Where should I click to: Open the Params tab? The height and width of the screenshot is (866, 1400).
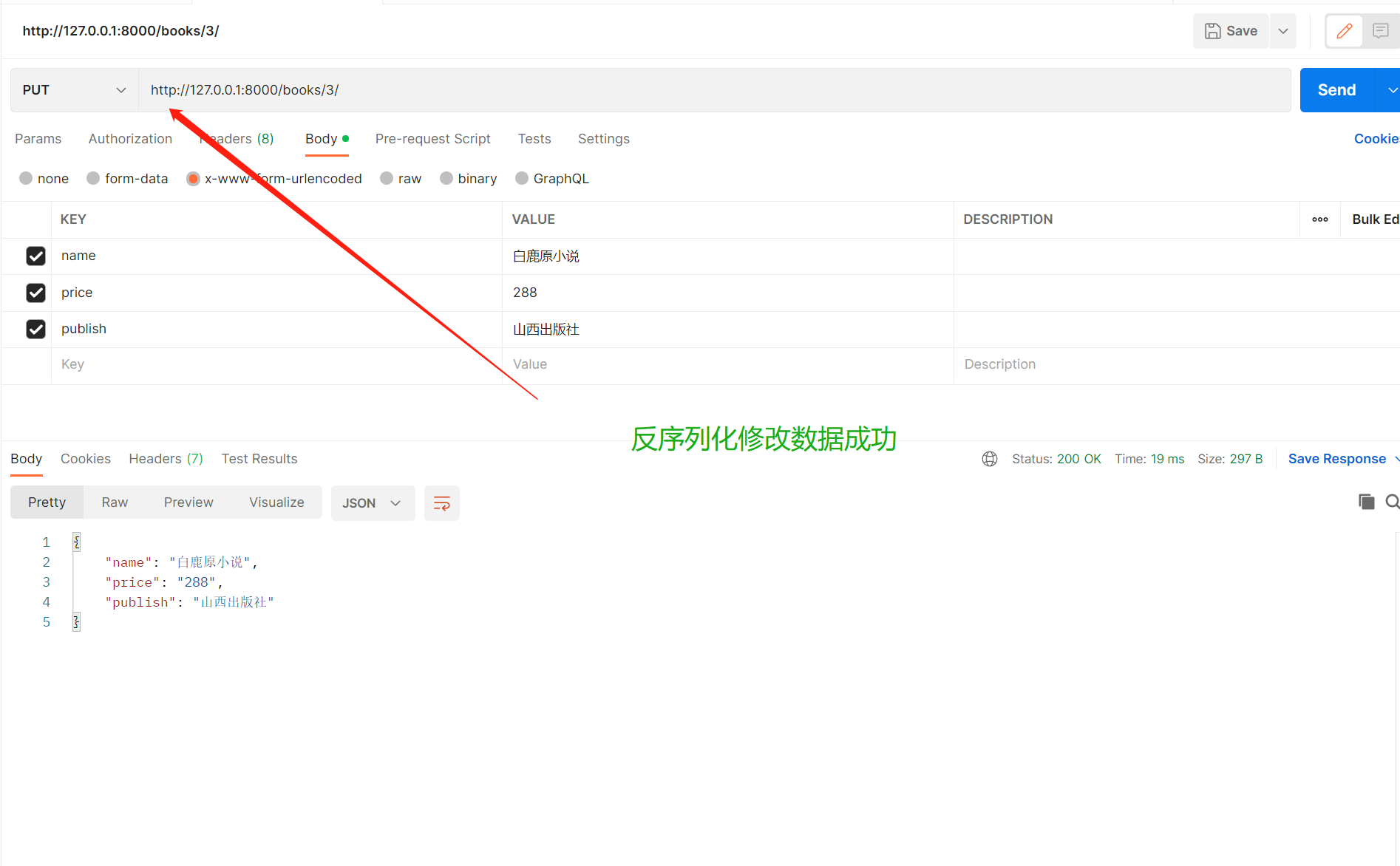(x=38, y=139)
